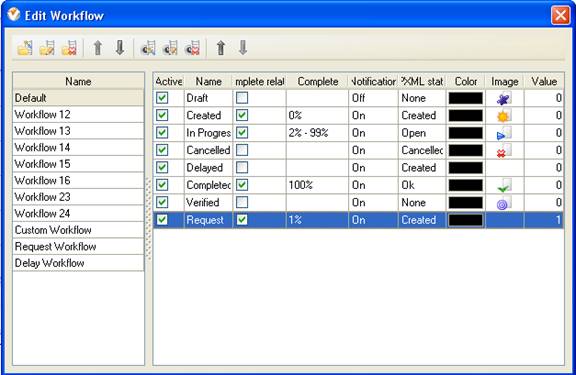Open the XML status cell for In Progress
The width and height of the screenshot is (576, 375).
422,133
